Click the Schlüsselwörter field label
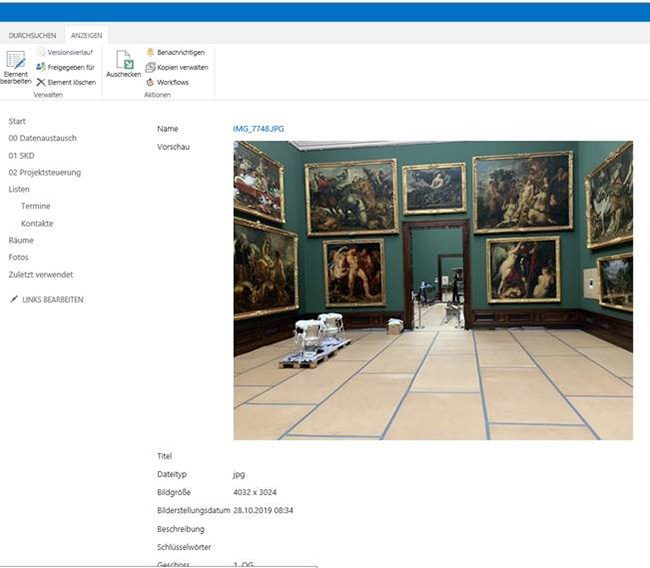Viewport: 650px width, 568px height. point(184,547)
